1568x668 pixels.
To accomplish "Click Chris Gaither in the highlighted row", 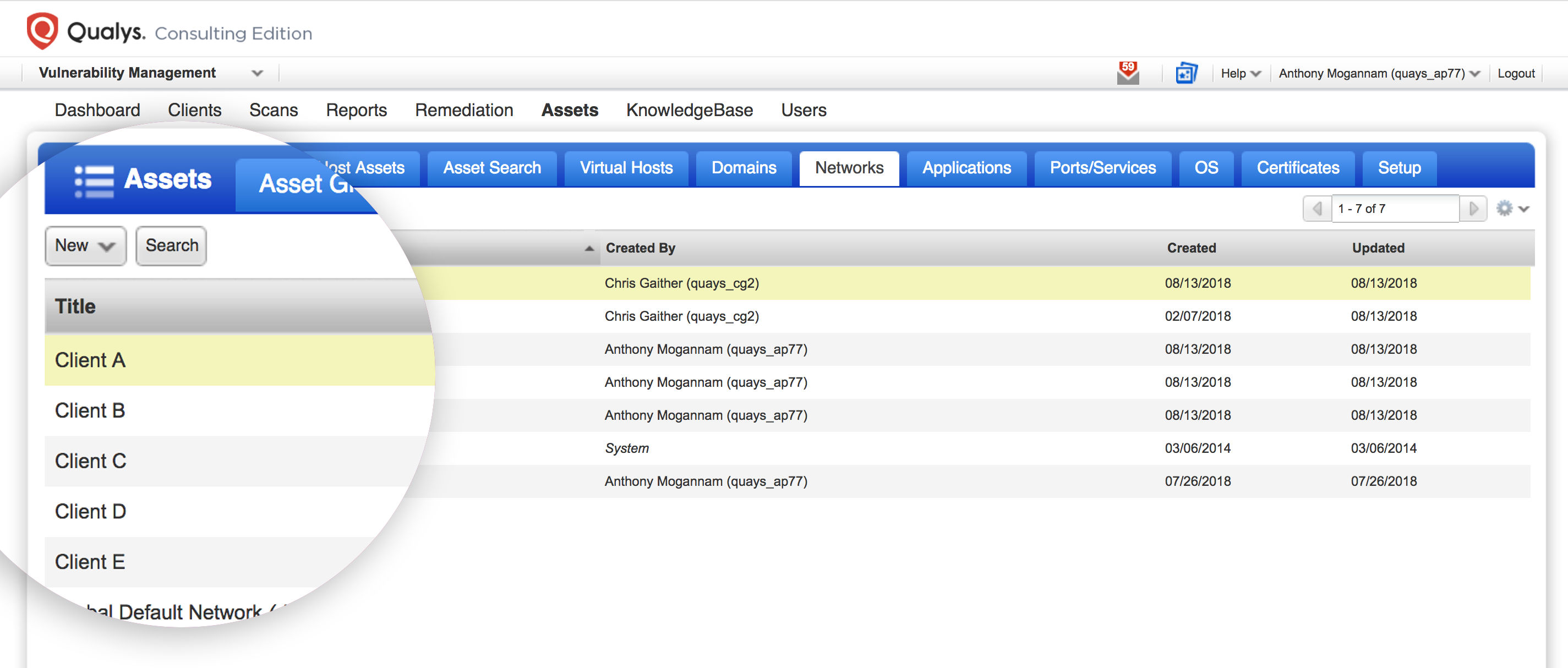I will point(682,283).
